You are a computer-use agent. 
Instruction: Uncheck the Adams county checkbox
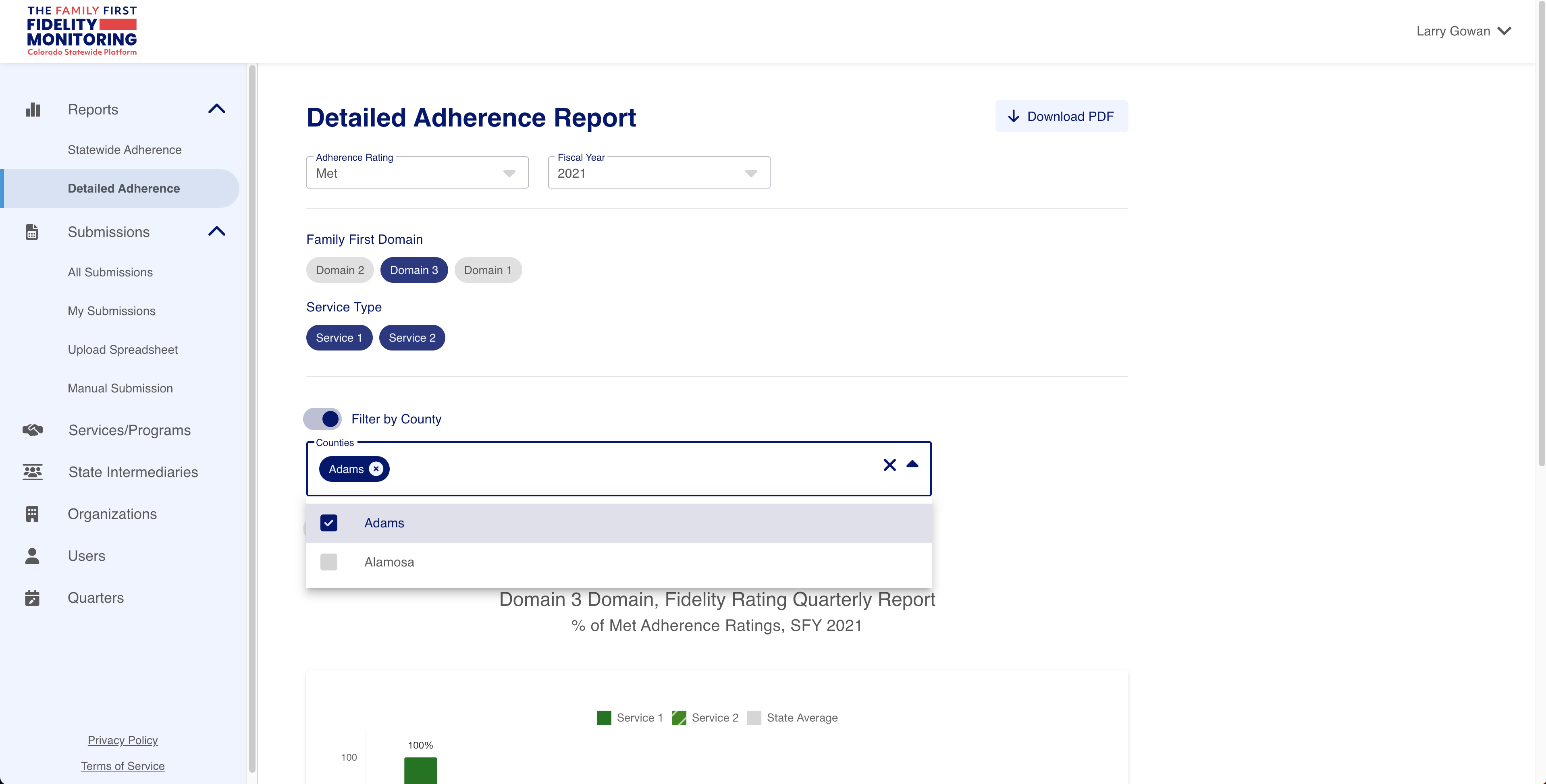coord(329,523)
